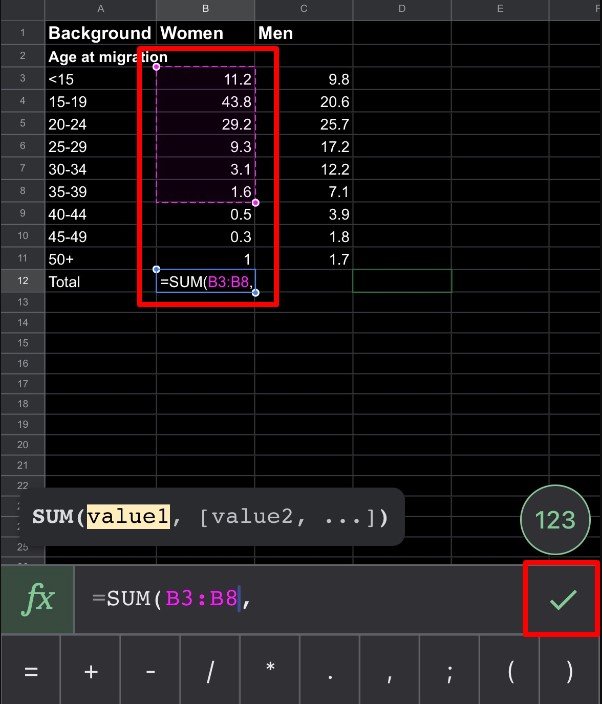602x704 pixels.
Task: Tap the SUM(value1, [value2, ...]) syntax hint
Action: click(211, 517)
